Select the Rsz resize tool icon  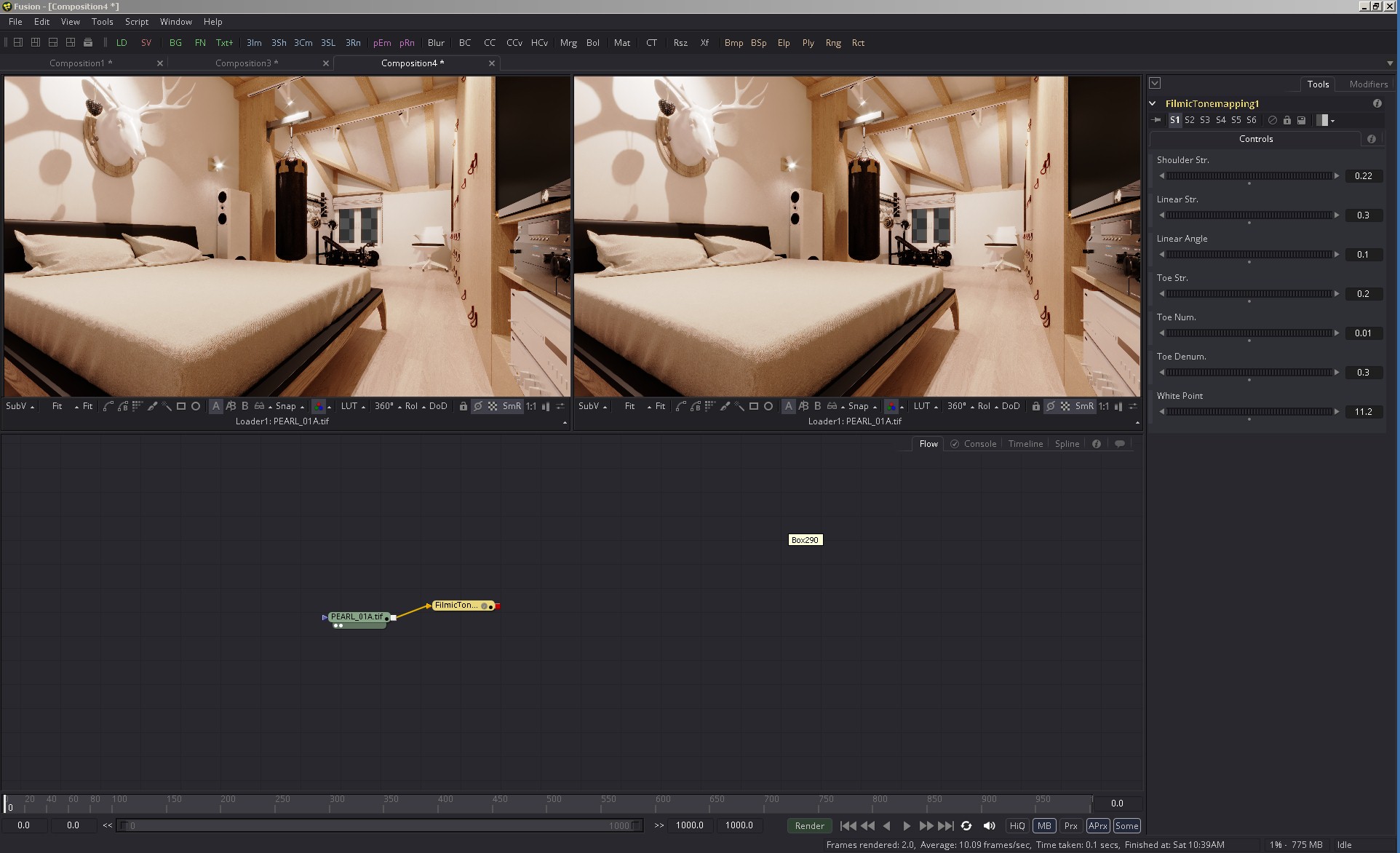click(680, 42)
